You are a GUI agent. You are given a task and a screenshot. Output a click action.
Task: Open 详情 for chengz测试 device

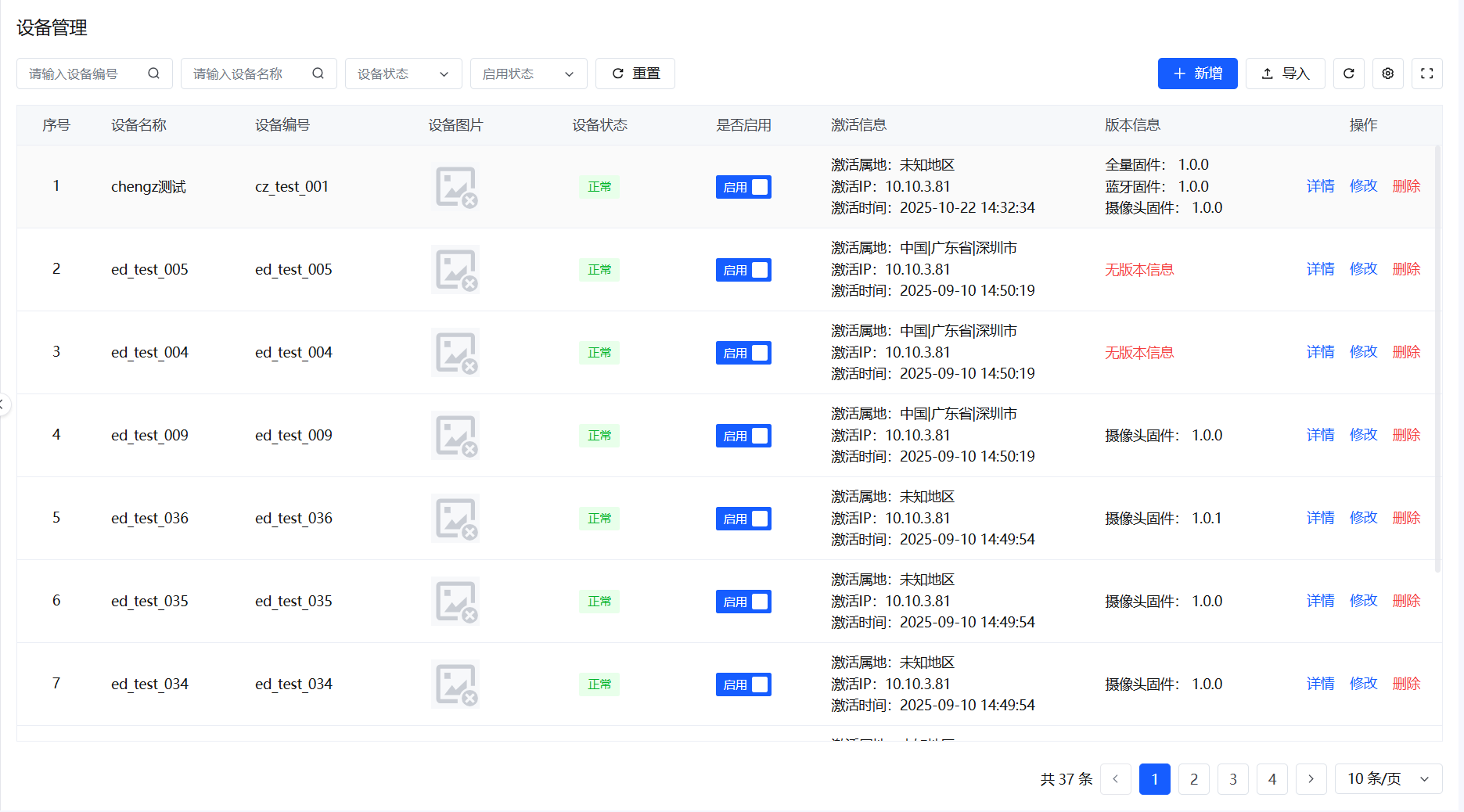pyautogui.click(x=1320, y=186)
